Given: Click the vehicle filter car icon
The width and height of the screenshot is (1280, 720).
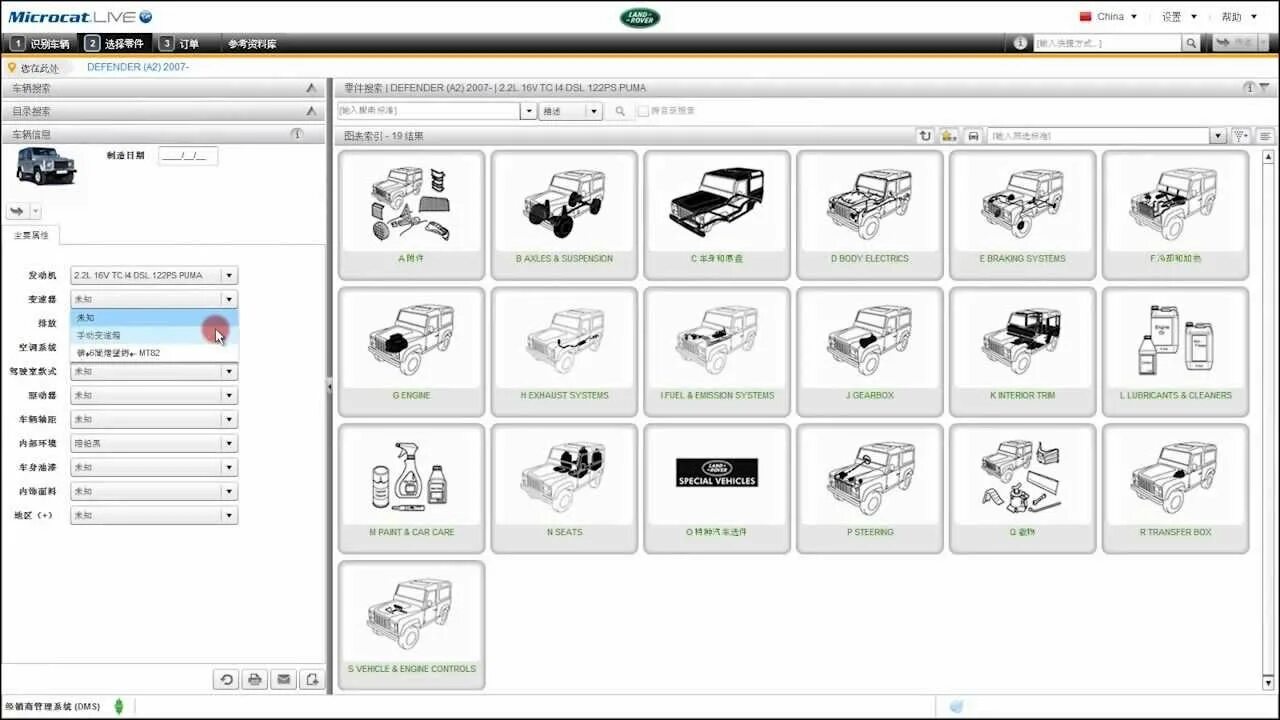Looking at the screenshot, I should (x=972, y=136).
